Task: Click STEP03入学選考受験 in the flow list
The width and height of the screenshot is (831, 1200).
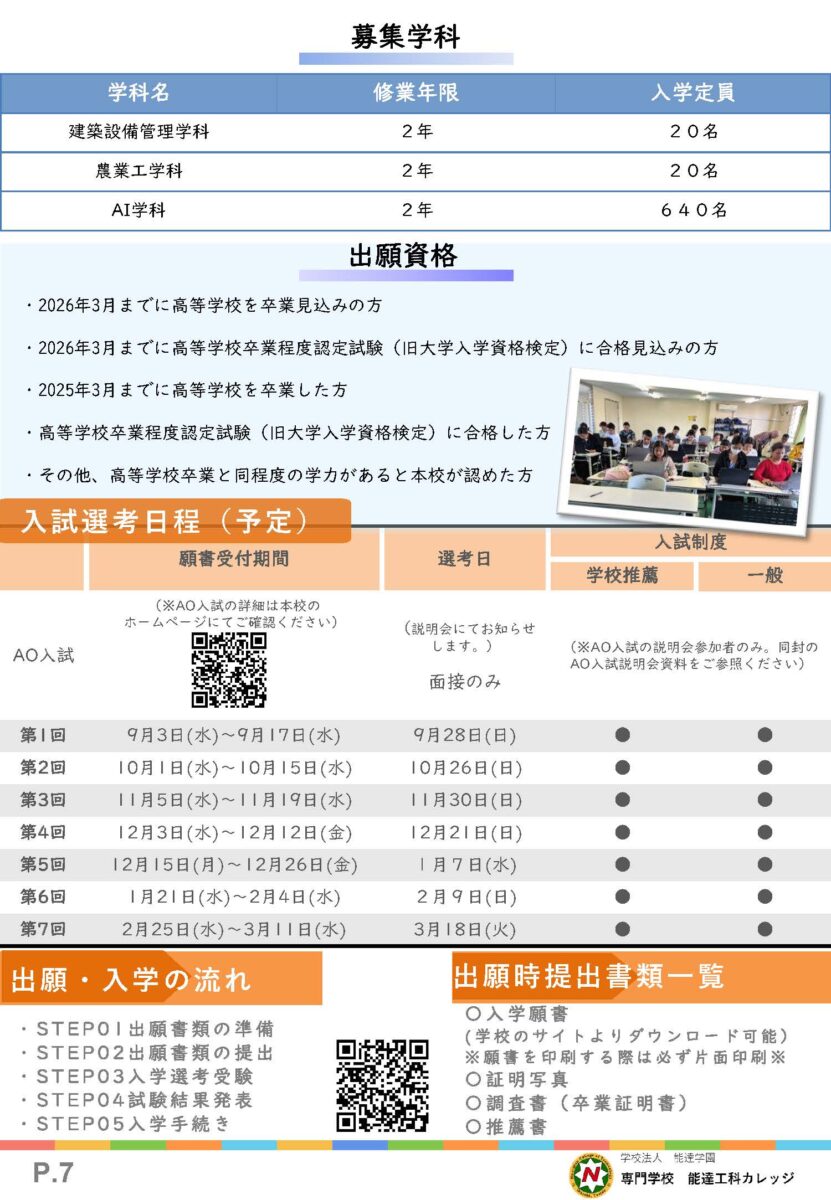Action: coord(145,1076)
